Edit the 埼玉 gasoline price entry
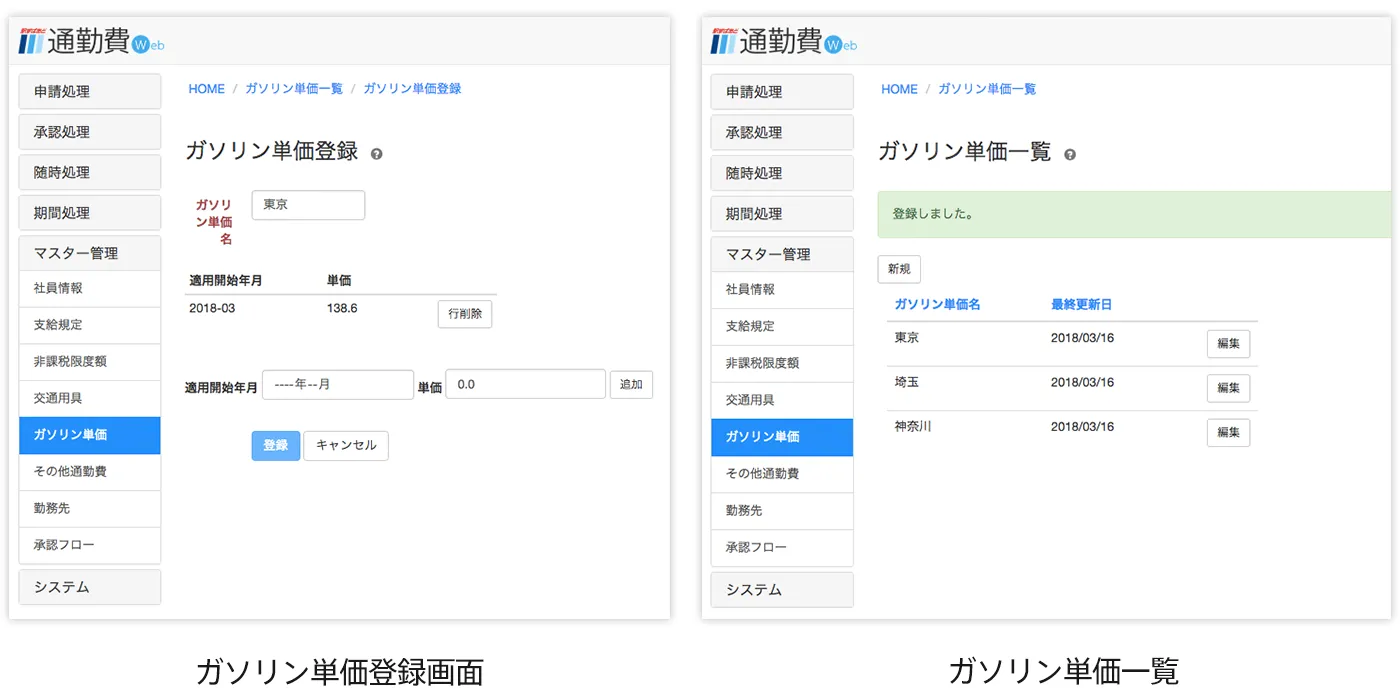 [x=1228, y=388]
